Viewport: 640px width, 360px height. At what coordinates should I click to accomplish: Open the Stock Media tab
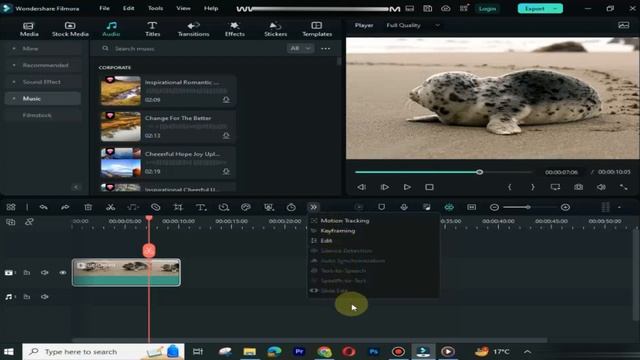pyautogui.click(x=70, y=29)
